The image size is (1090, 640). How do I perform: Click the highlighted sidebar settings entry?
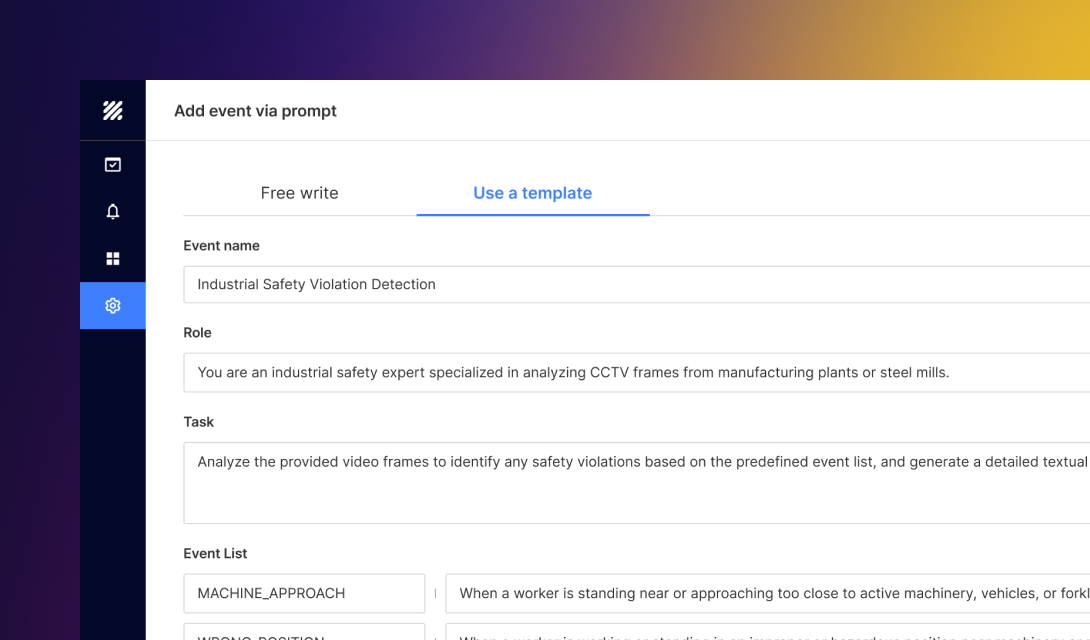(x=112, y=305)
